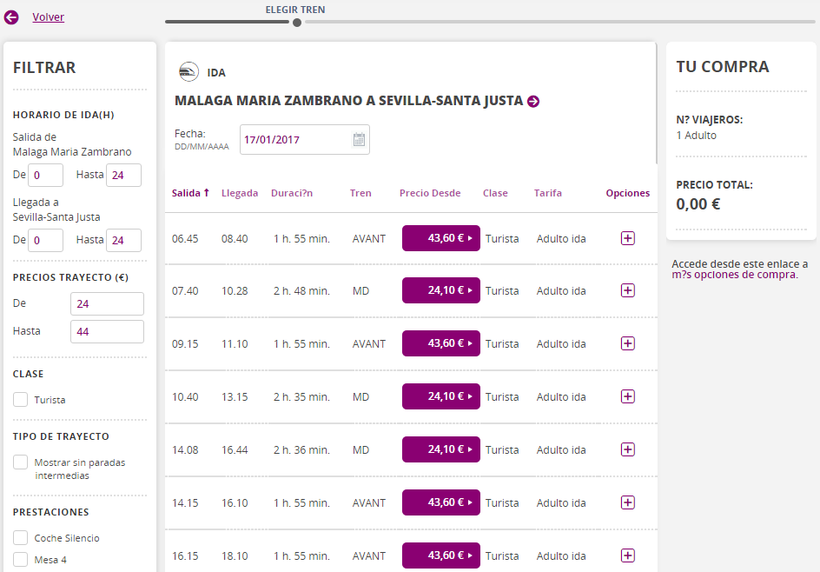Click the price Hasta field showing 44
Image resolution: width=820 pixels, height=572 pixels.
click(x=107, y=331)
